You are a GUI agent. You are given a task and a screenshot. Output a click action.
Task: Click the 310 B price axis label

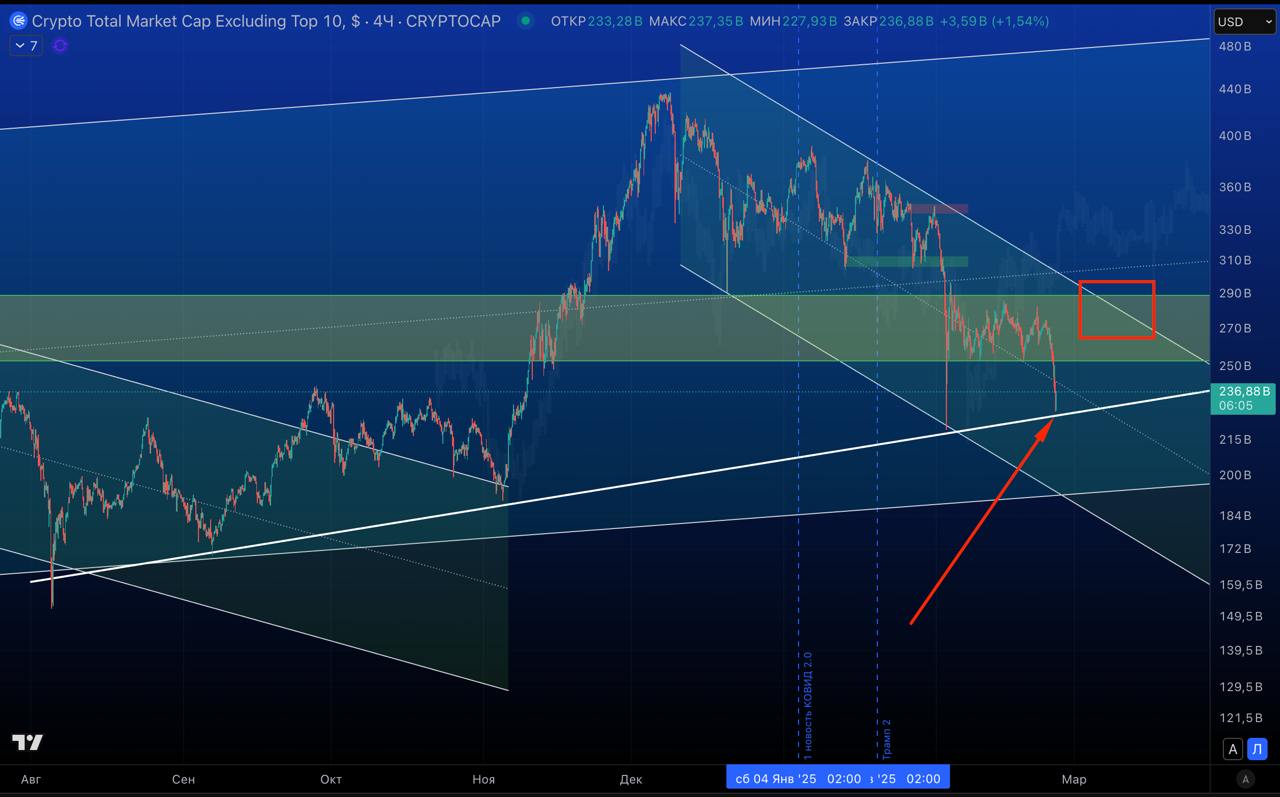coord(1235,260)
